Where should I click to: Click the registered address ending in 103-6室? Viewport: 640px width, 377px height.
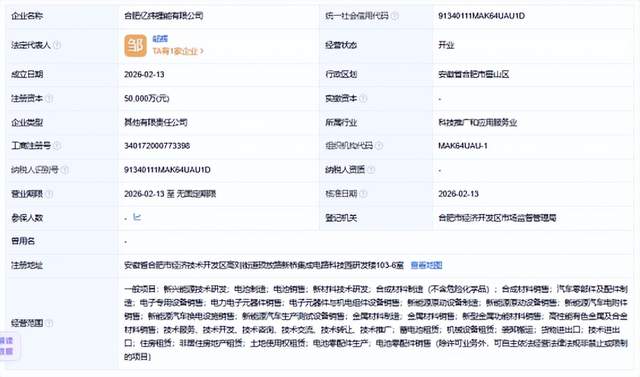[264, 265]
